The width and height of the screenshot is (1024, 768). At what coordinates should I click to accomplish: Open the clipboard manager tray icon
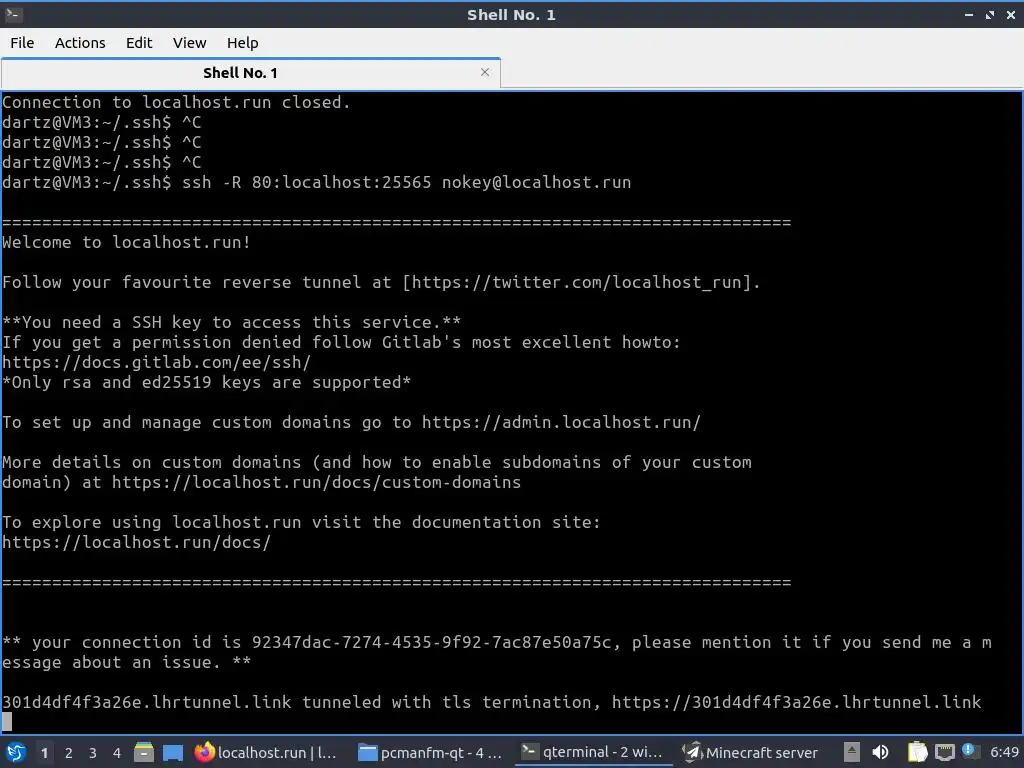917,752
